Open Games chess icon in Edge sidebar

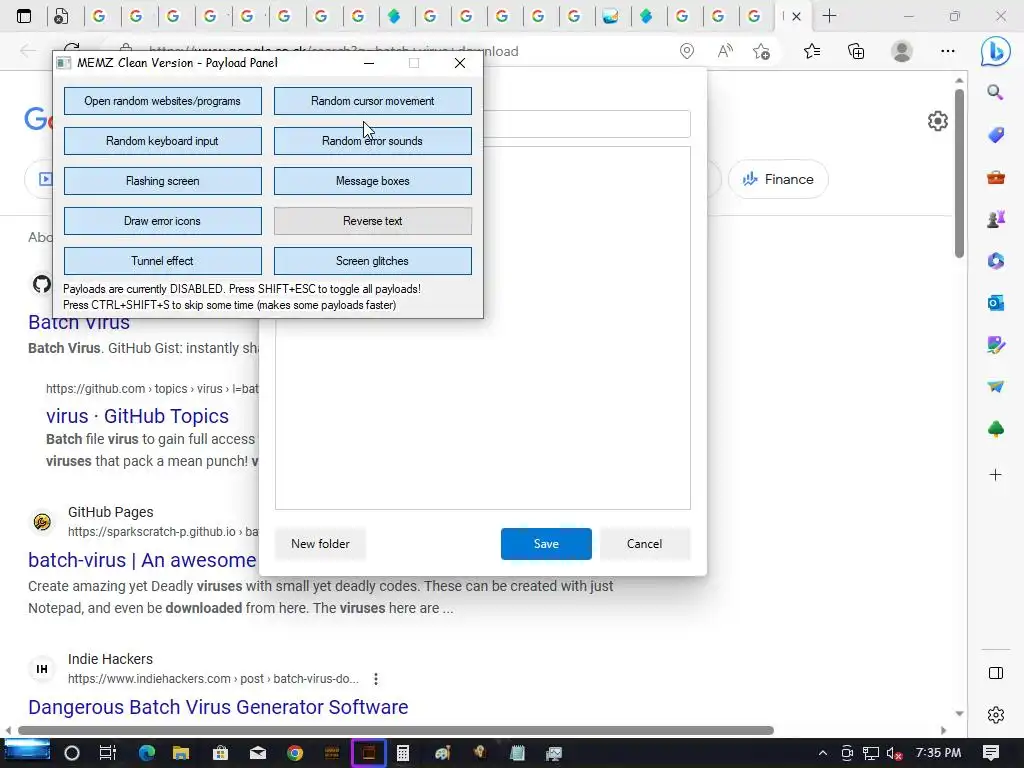995,219
